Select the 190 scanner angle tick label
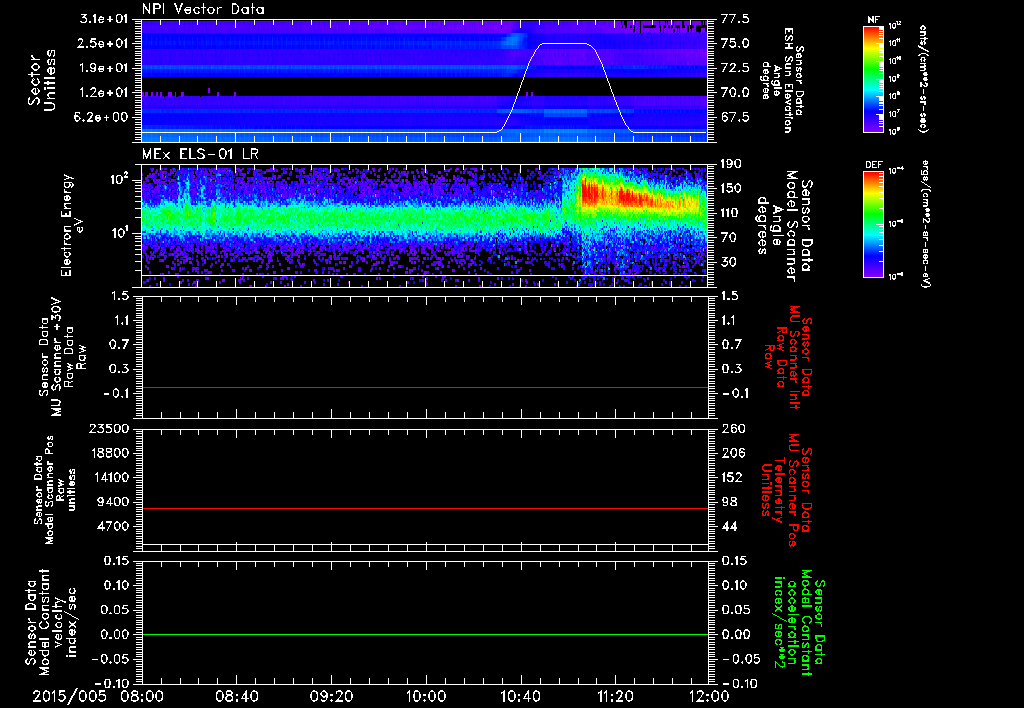1024x708 pixels. coord(733,164)
